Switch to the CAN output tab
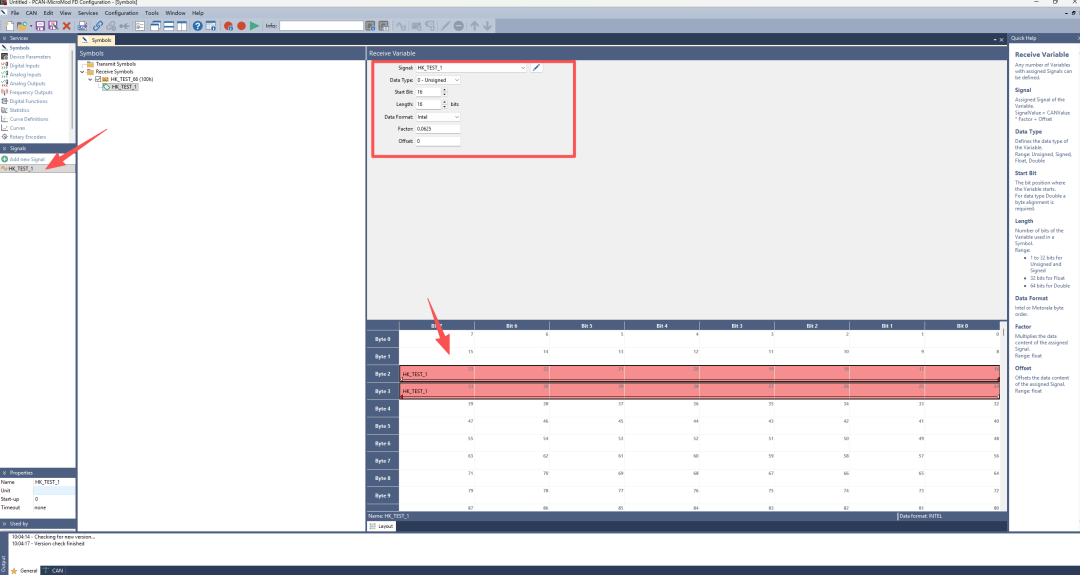The width and height of the screenshot is (1080, 575). 56,570
